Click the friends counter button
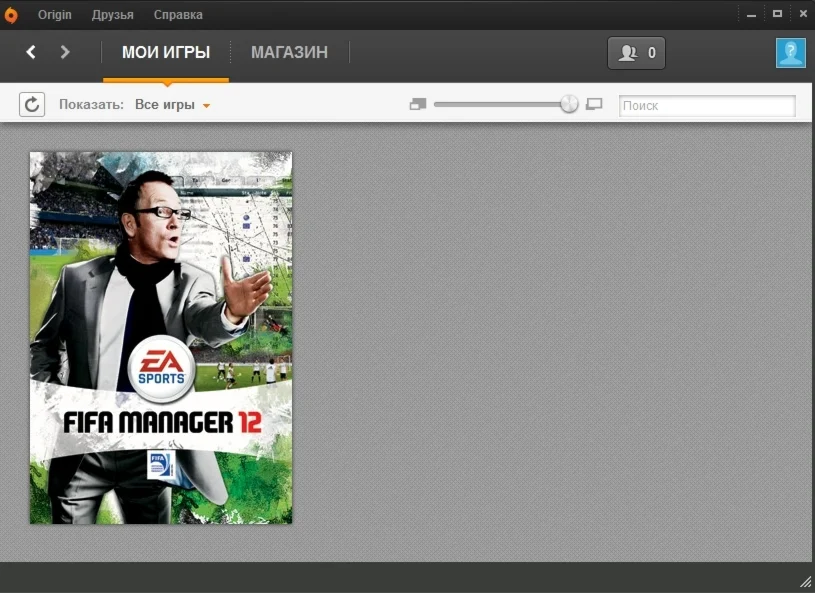This screenshot has height=593, width=815. pos(636,52)
